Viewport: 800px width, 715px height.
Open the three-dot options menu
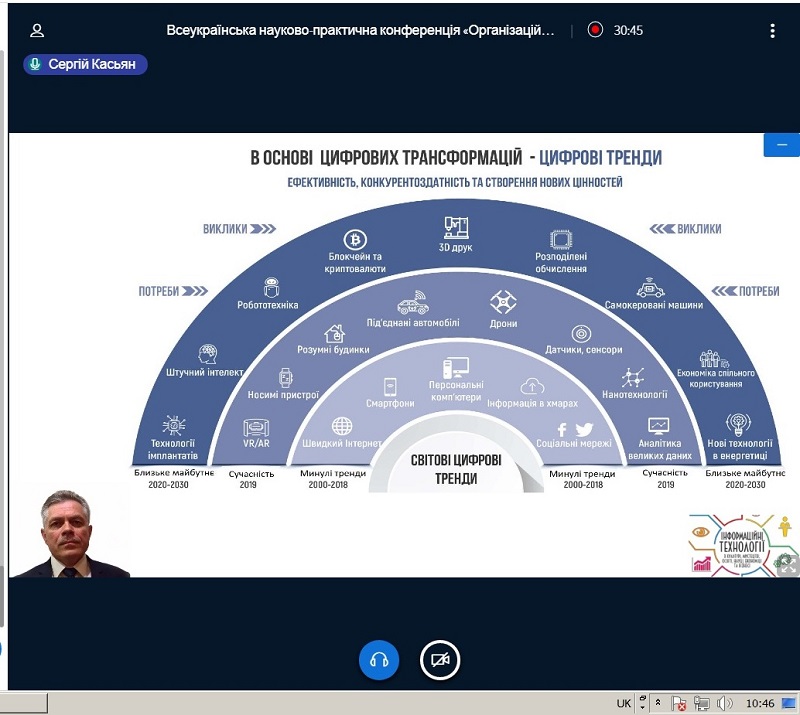(772, 30)
